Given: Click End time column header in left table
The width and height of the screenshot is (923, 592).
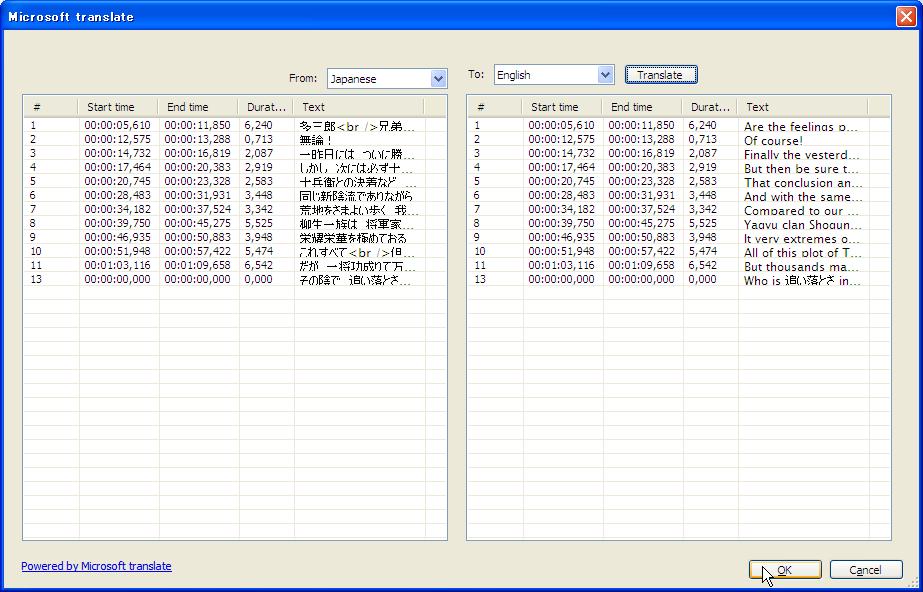Looking at the screenshot, I should pos(198,107).
